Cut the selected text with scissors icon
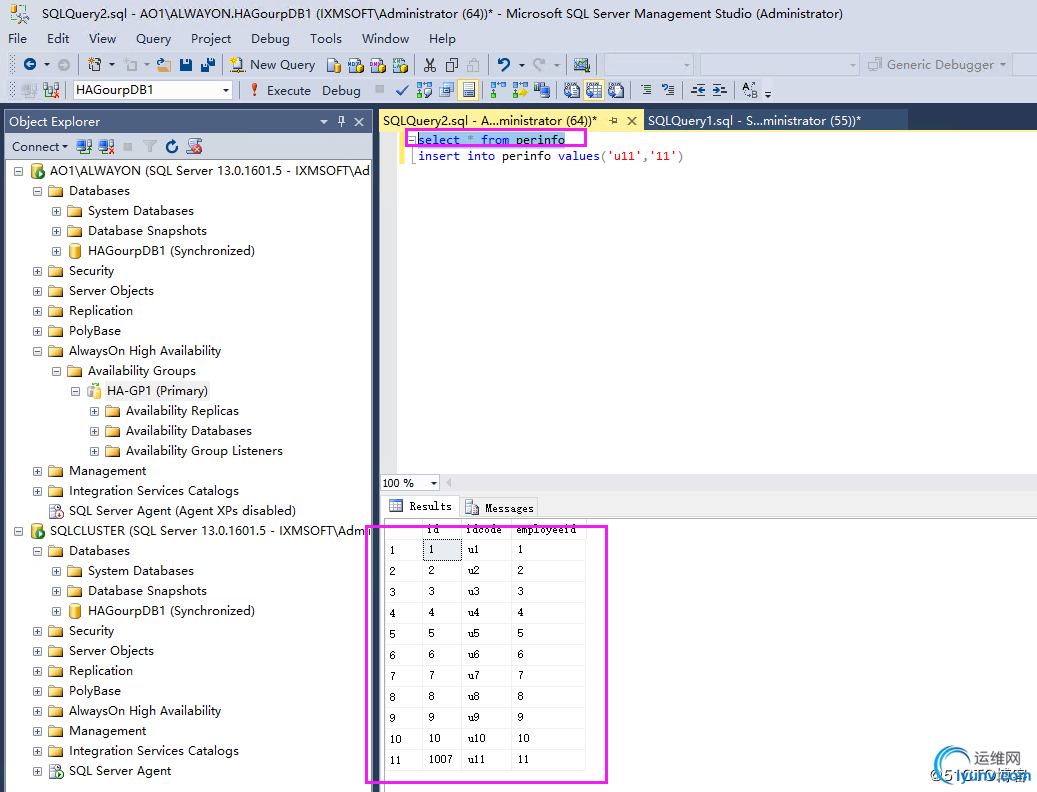 (430, 65)
